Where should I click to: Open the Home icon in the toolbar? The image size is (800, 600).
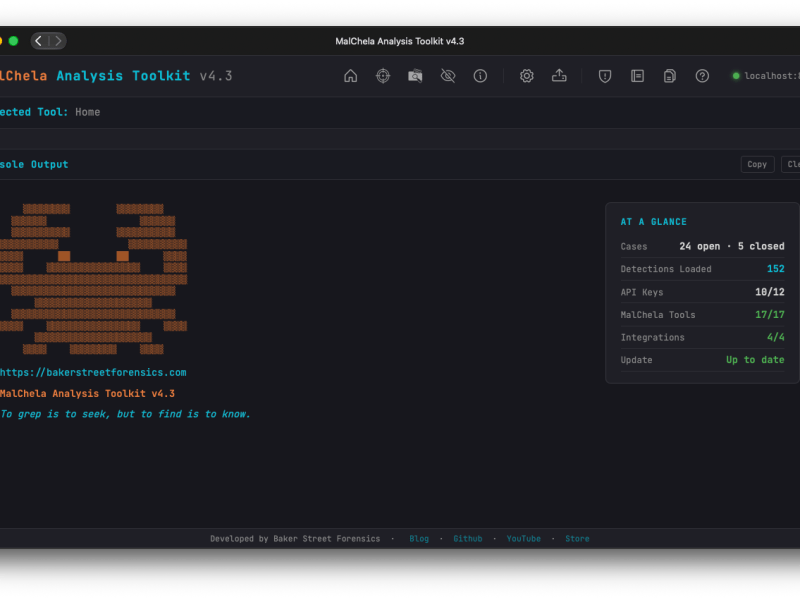click(x=351, y=76)
